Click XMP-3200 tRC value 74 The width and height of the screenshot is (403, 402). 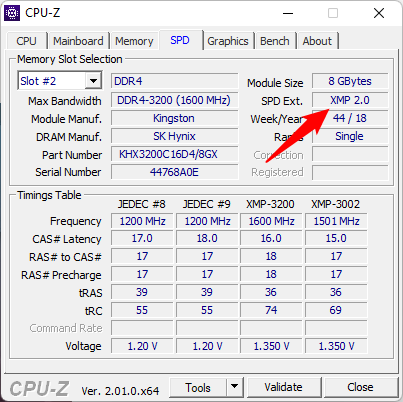[x=271, y=310]
